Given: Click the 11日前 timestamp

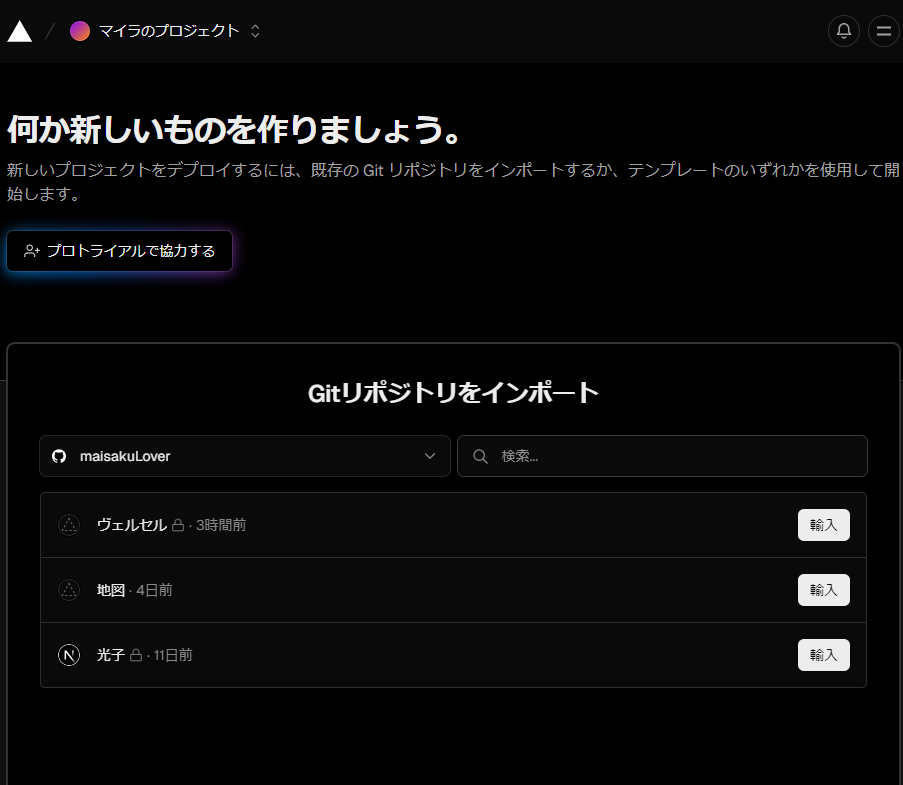Looking at the screenshot, I should coord(173,655).
